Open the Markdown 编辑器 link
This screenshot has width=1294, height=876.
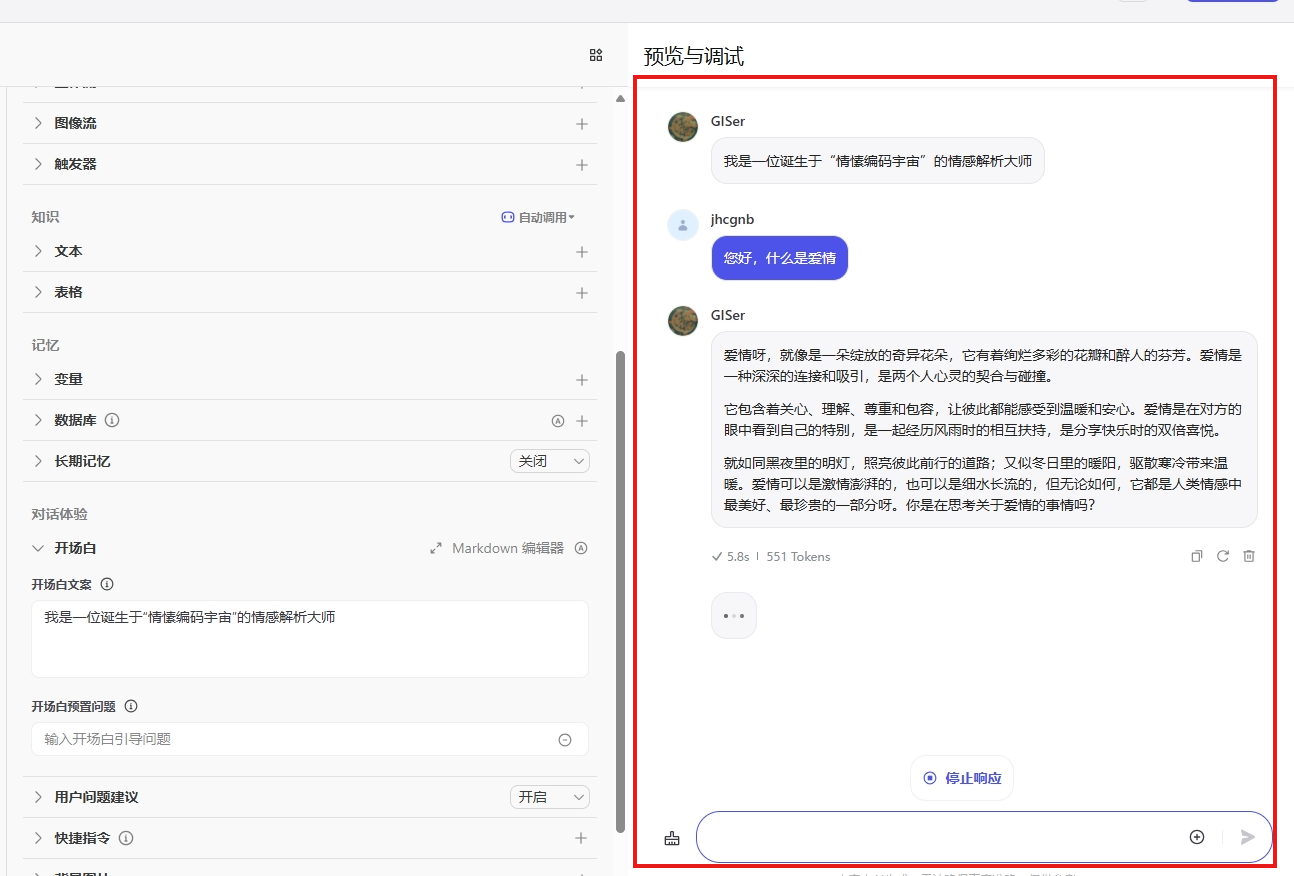[x=508, y=548]
